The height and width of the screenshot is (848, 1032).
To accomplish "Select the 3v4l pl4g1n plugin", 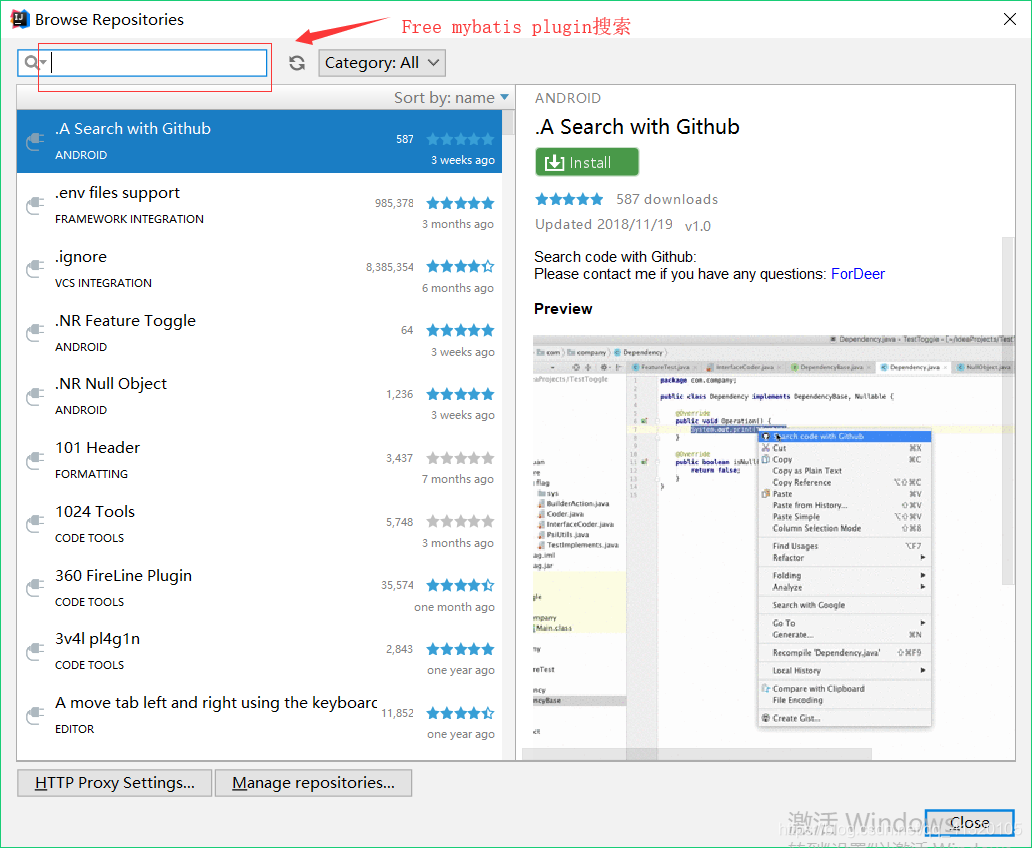I will pos(259,652).
